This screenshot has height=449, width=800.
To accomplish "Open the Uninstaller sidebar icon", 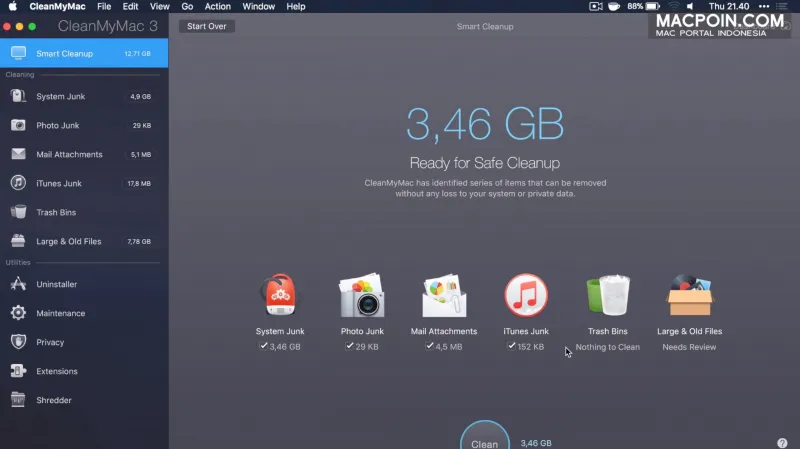I will click(x=18, y=284).
